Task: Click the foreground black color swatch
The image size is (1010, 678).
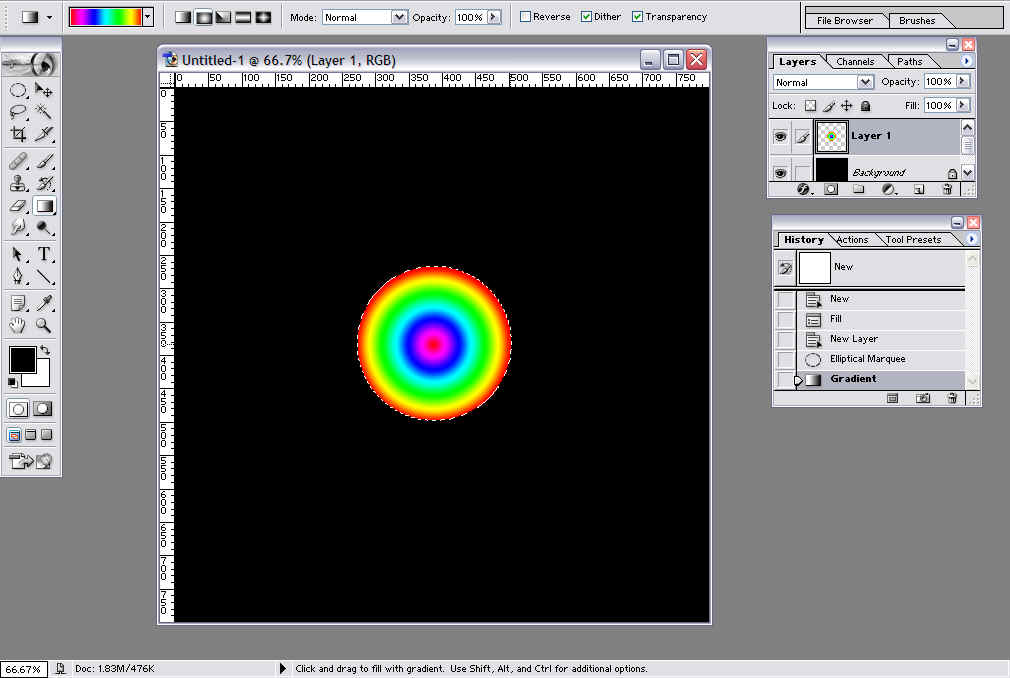Action: pyautogui.click(x=23, y=359)
